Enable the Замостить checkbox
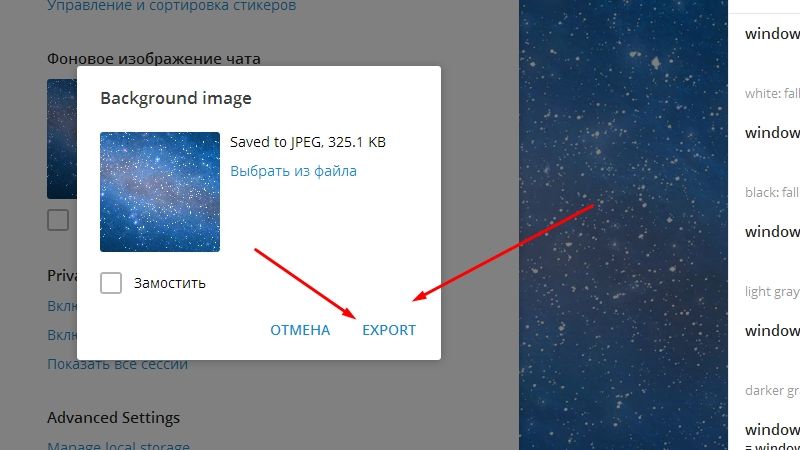Screen dimensions: 800x450 click(111, 283)
